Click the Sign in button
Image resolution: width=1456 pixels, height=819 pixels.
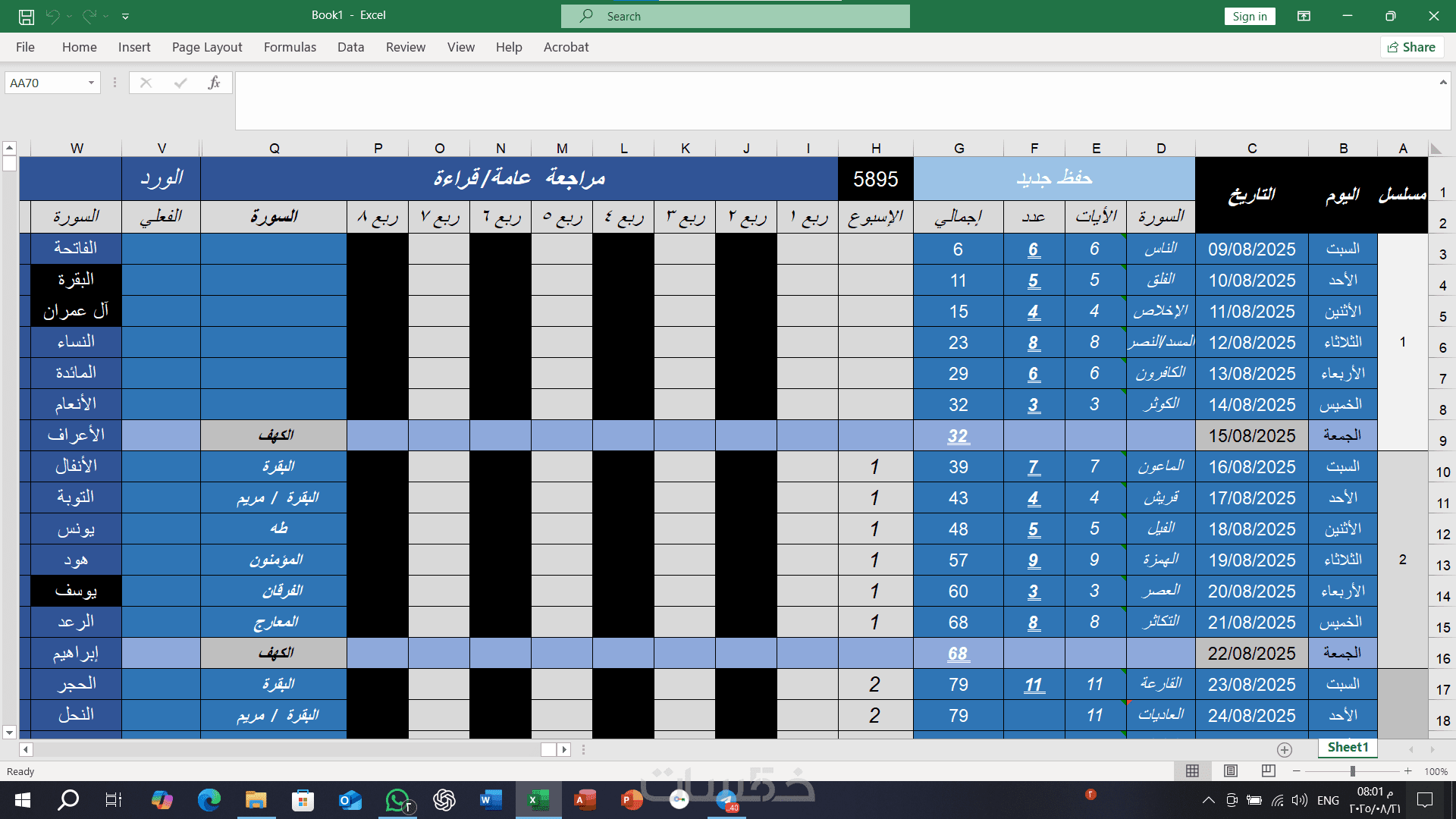(1249, 16)
